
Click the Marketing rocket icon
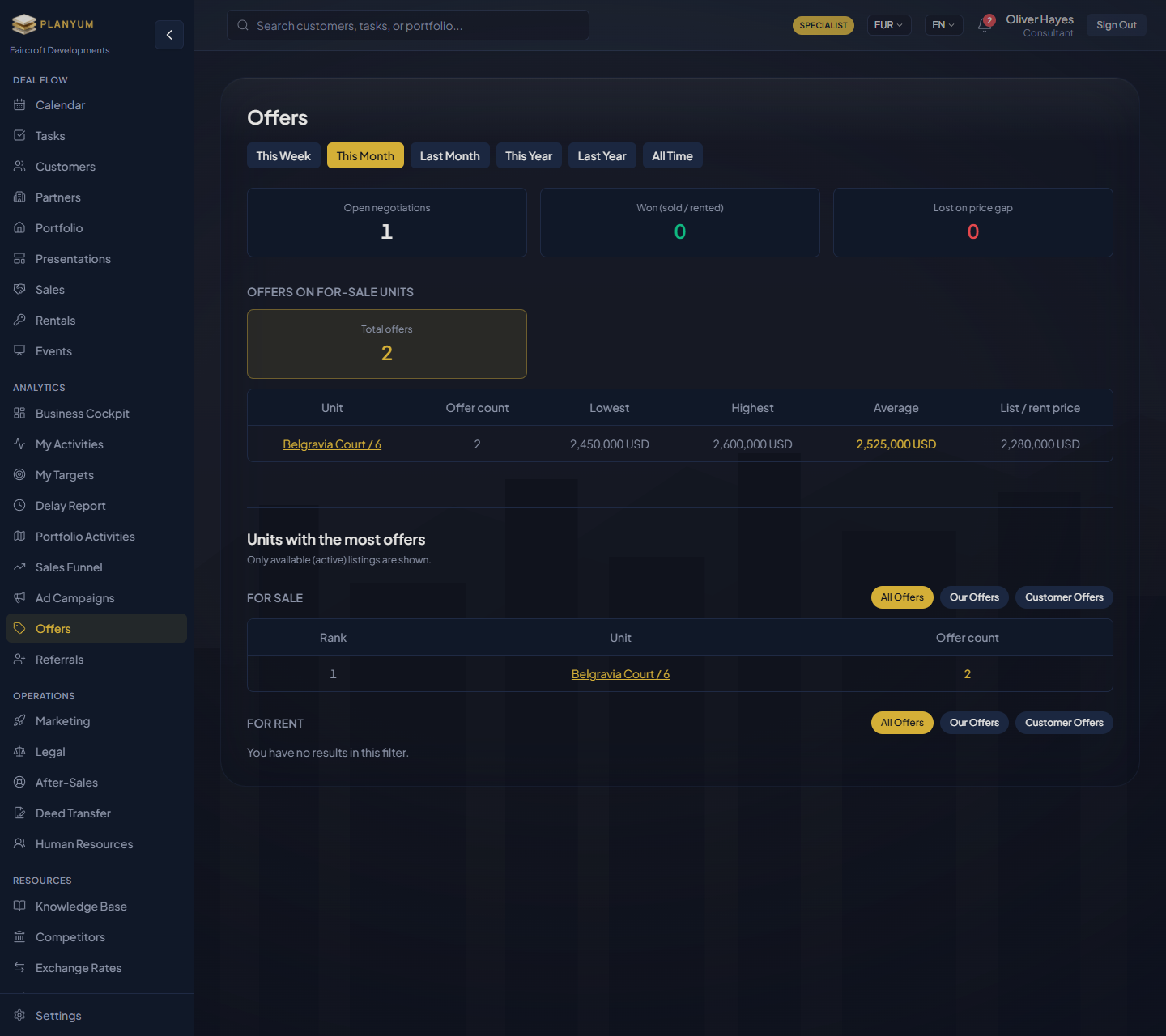[x=19, y=720]
